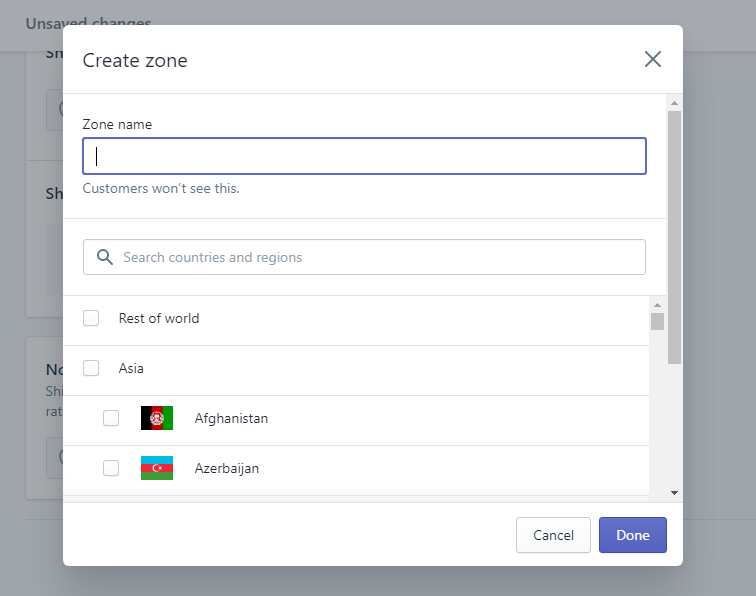Image resolution: width=756 pixels, height=596 pixels.
Task: Click the dialog's outer scrollbar thumb
Action: pos(674,235)
